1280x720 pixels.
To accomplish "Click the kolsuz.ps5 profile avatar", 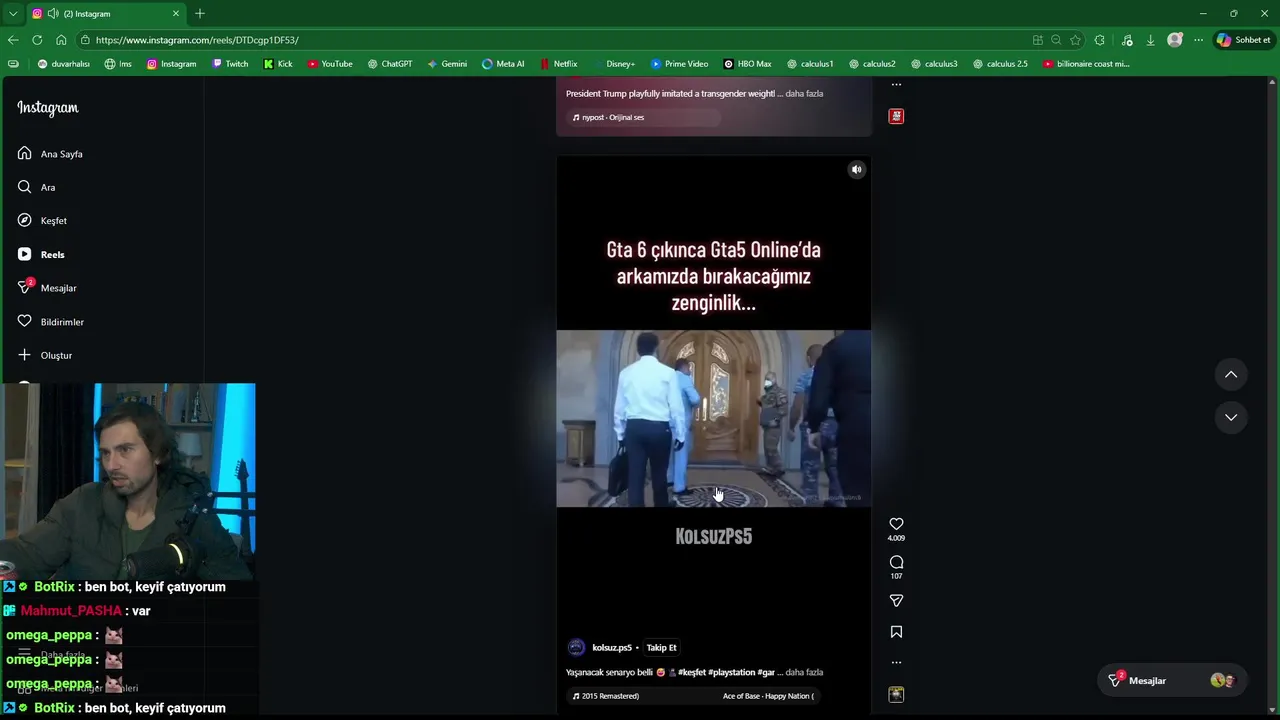I will pos(576,648).
